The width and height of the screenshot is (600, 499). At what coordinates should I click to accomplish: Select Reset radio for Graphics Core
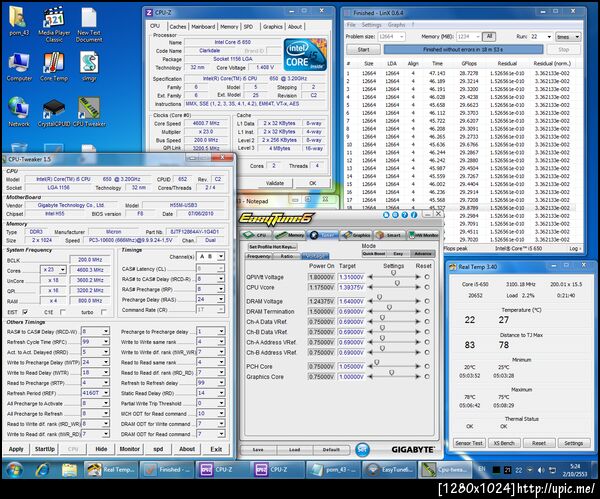point(427,377)
